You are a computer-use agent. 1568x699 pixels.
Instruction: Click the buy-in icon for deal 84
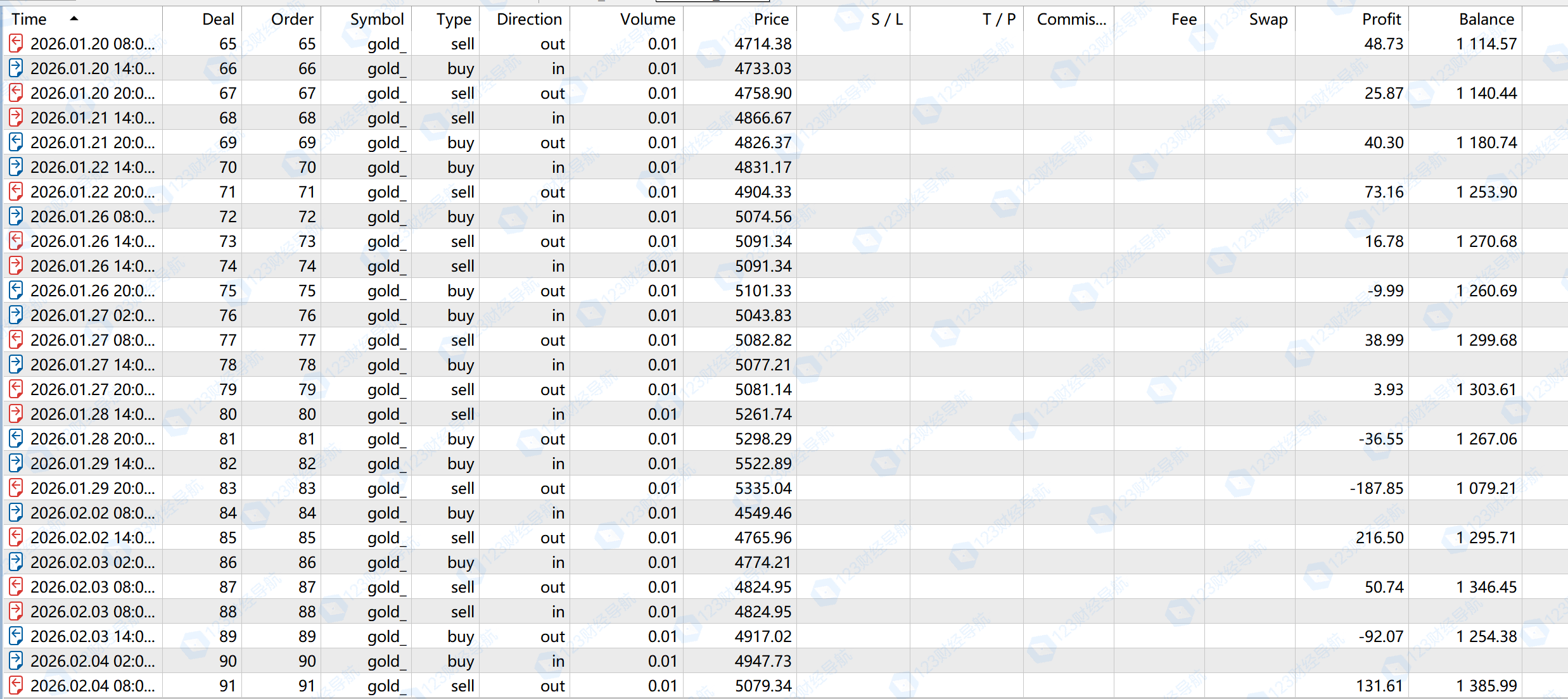point(16,513)
